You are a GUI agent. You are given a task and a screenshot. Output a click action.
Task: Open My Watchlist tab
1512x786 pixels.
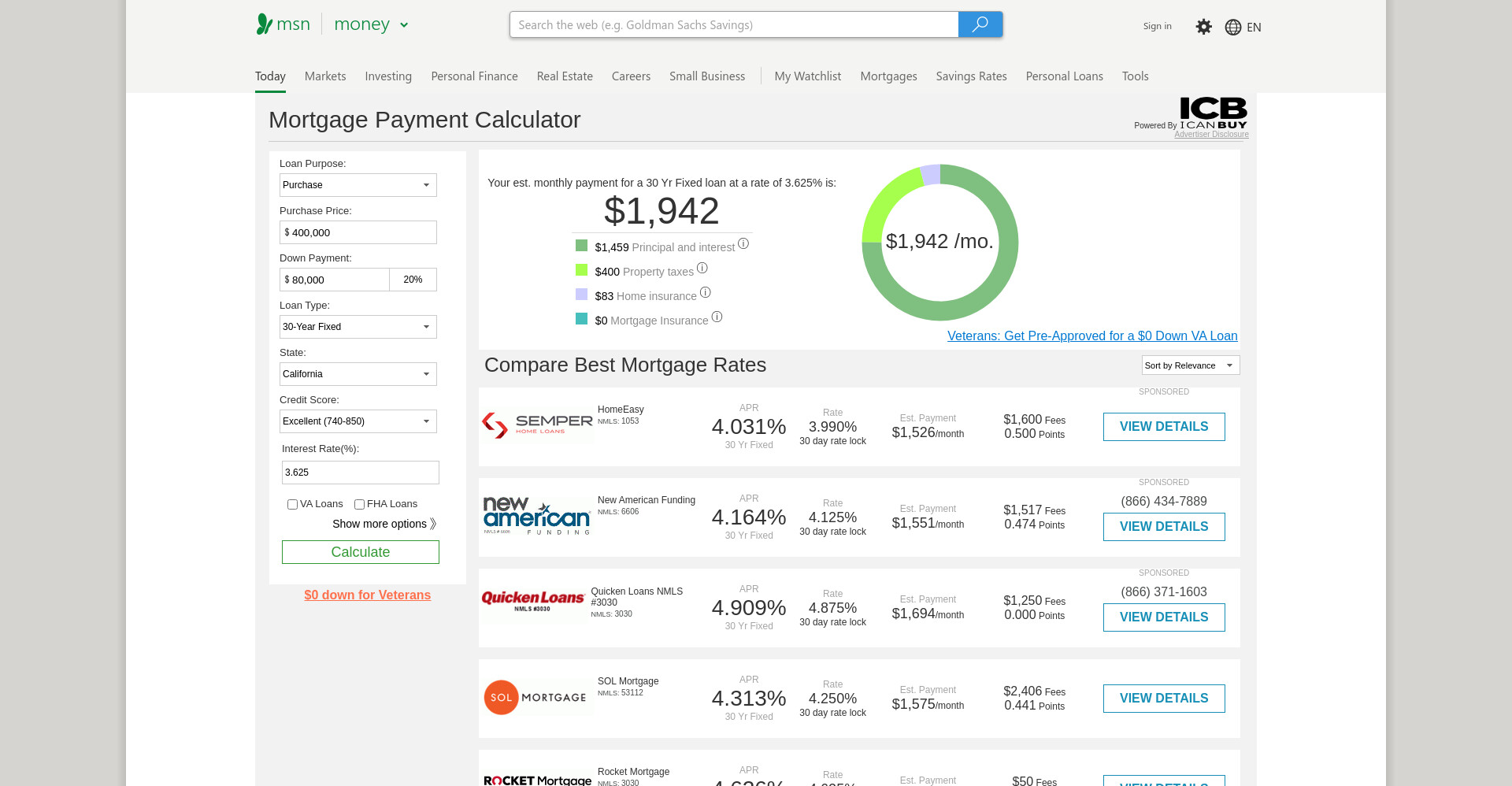pos(808,76)
